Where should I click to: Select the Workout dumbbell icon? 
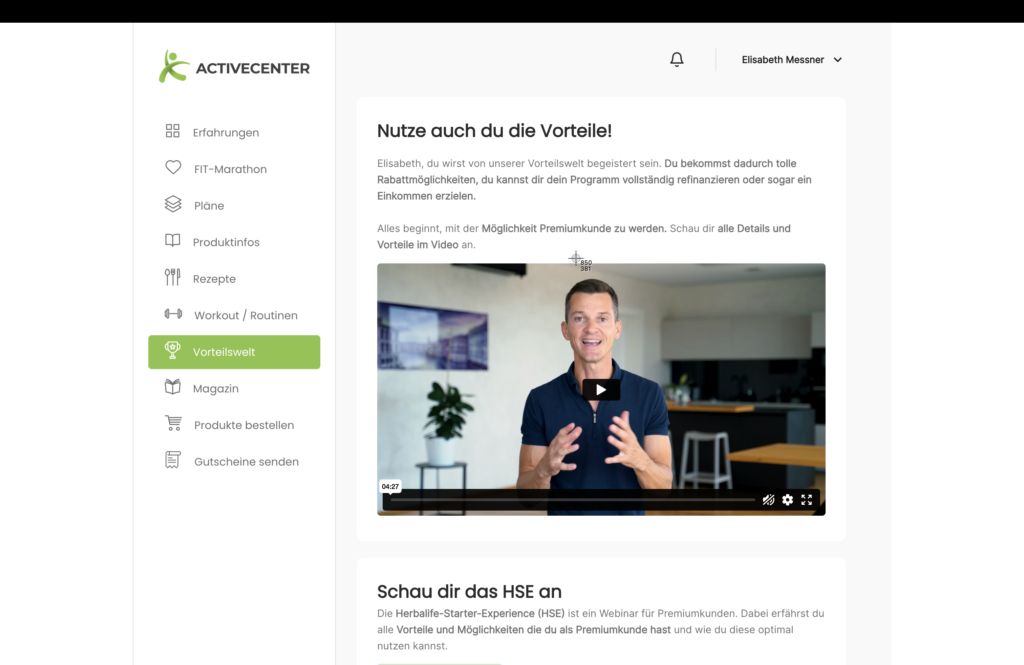[172, 315]
